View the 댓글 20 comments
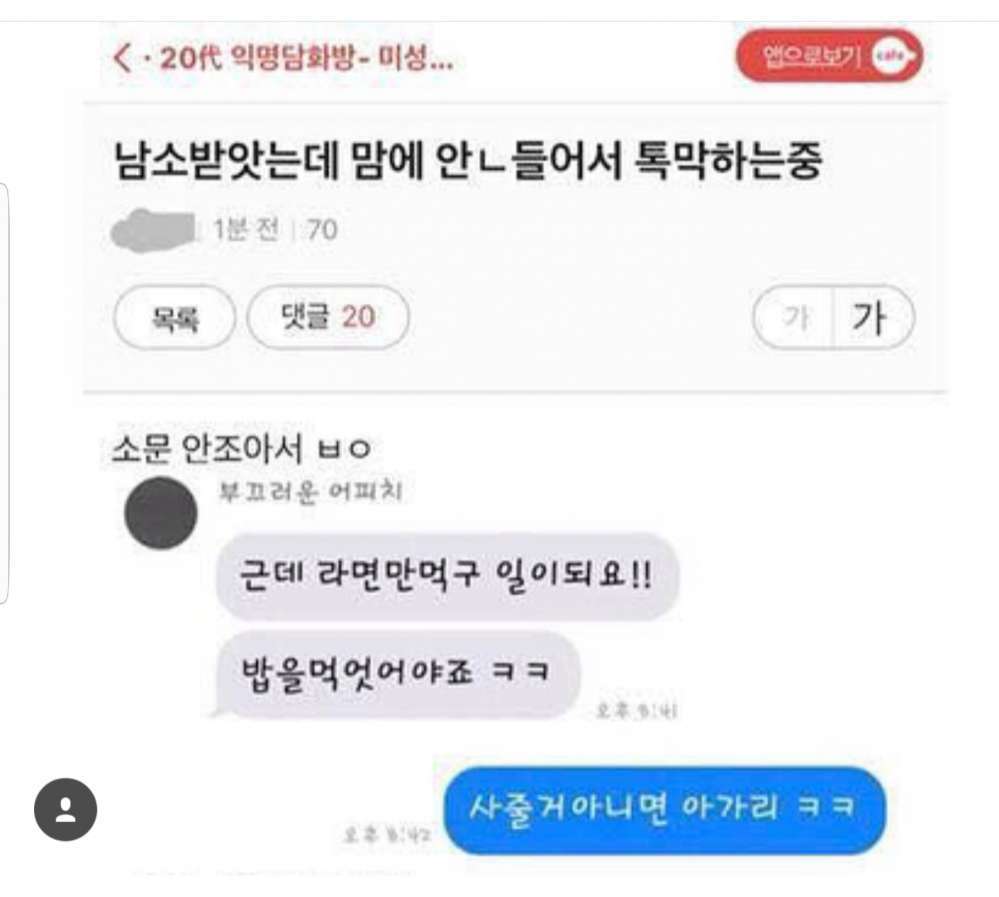999x897 pixels. [327, 317]
